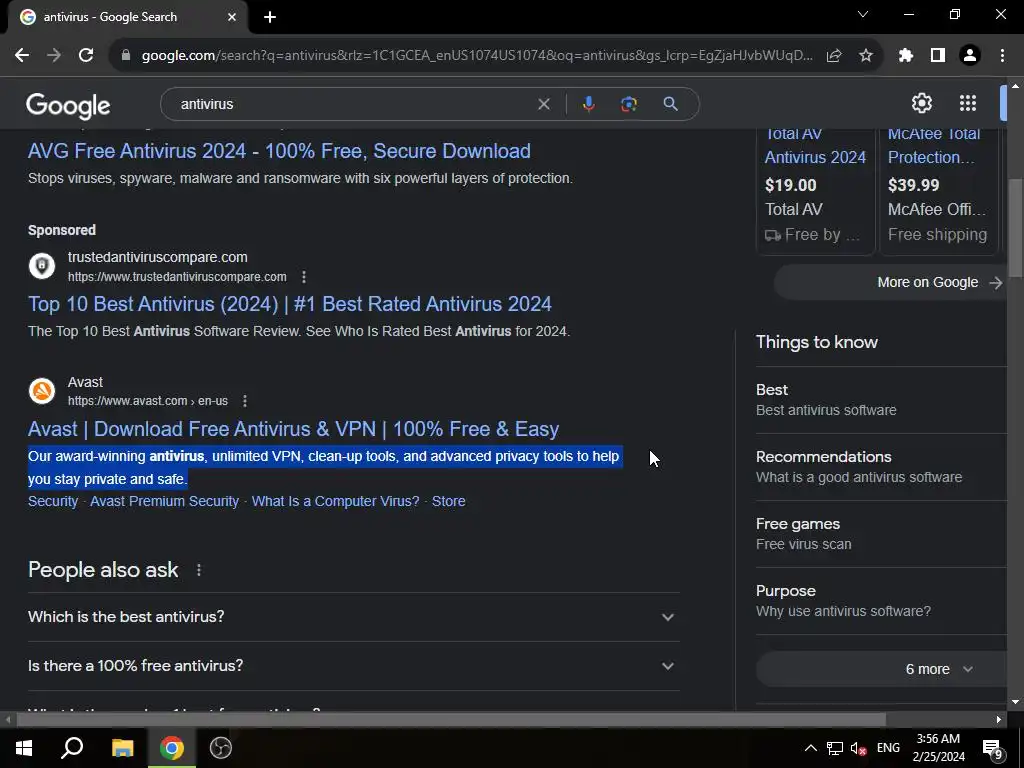Close the antivirus Google Search tab
The image size is (1024, 768).
pyautogui.click(x=232, y=17)
